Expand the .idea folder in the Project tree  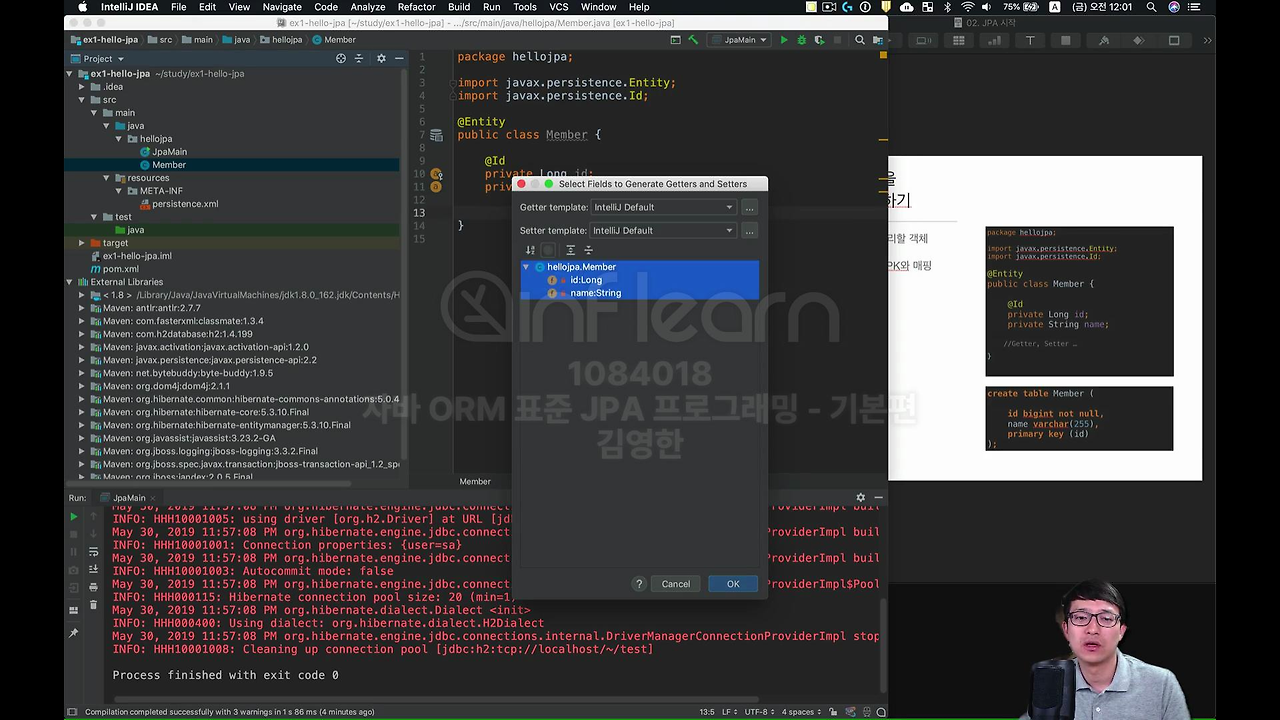83,87
